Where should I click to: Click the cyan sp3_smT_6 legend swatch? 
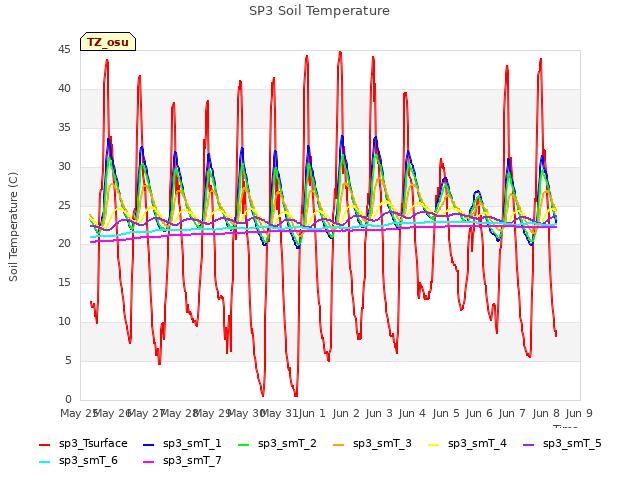pos(44,462)
